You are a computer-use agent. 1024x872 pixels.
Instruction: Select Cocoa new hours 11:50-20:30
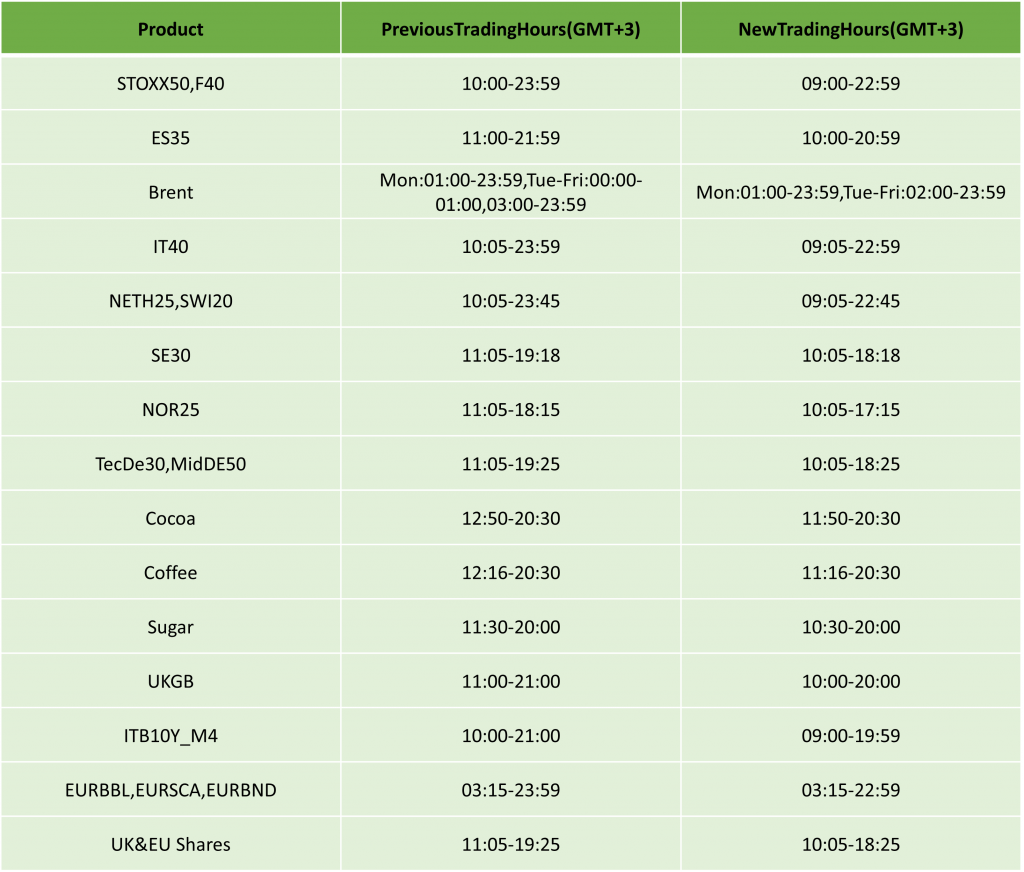851,518
